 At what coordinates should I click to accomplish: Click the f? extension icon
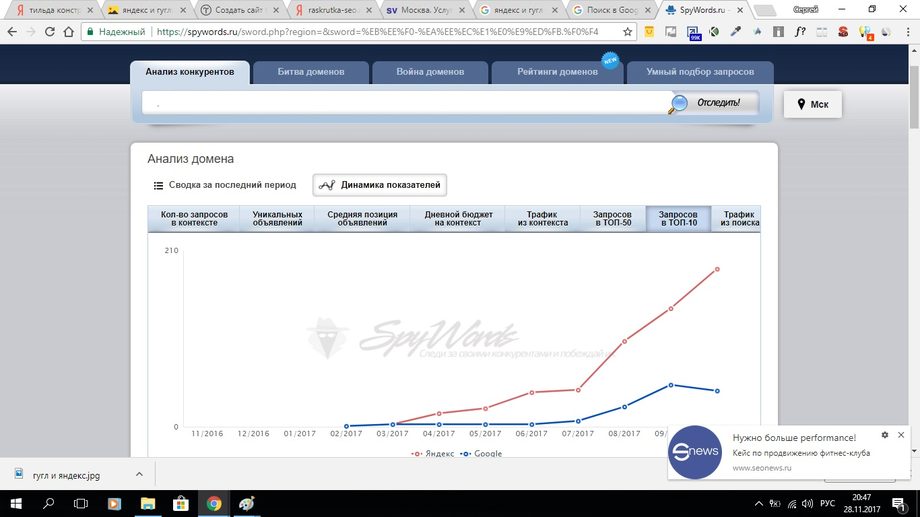(800, 32)
